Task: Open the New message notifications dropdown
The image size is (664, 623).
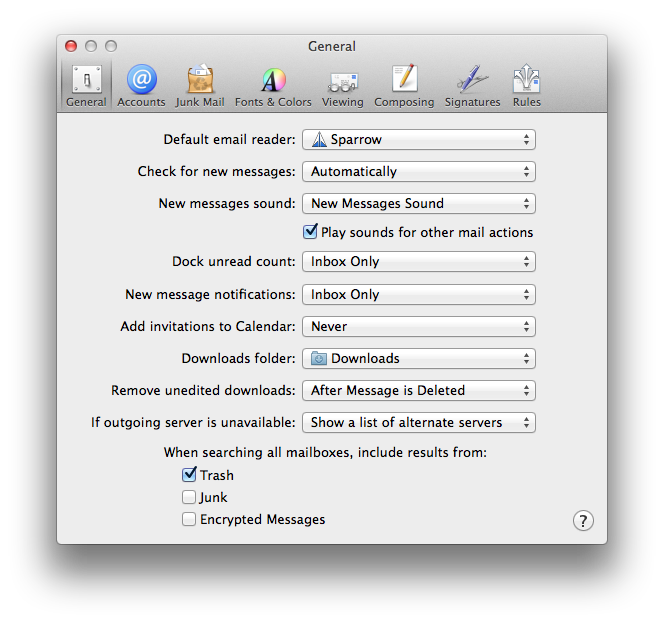Action: pos(419,294)
